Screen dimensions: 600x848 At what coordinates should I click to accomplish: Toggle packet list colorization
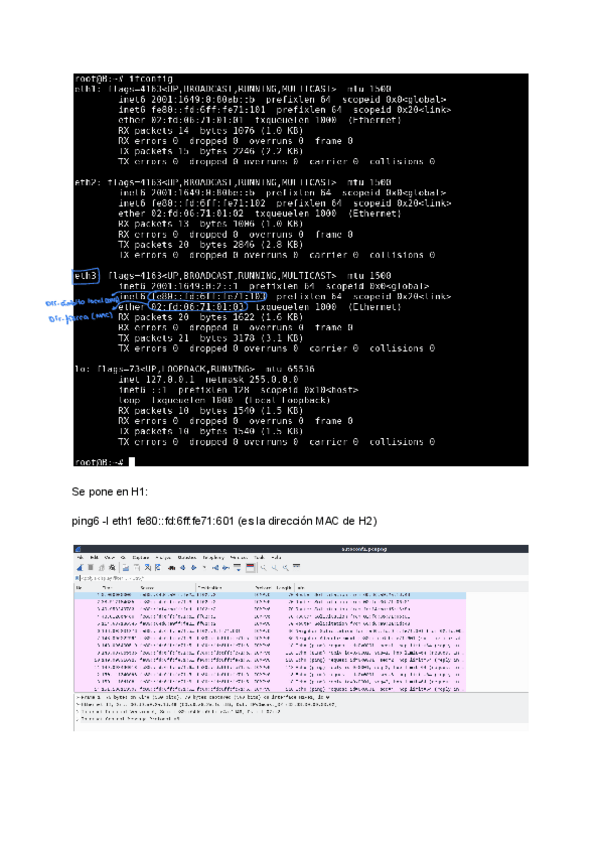(x=250, y=567)
